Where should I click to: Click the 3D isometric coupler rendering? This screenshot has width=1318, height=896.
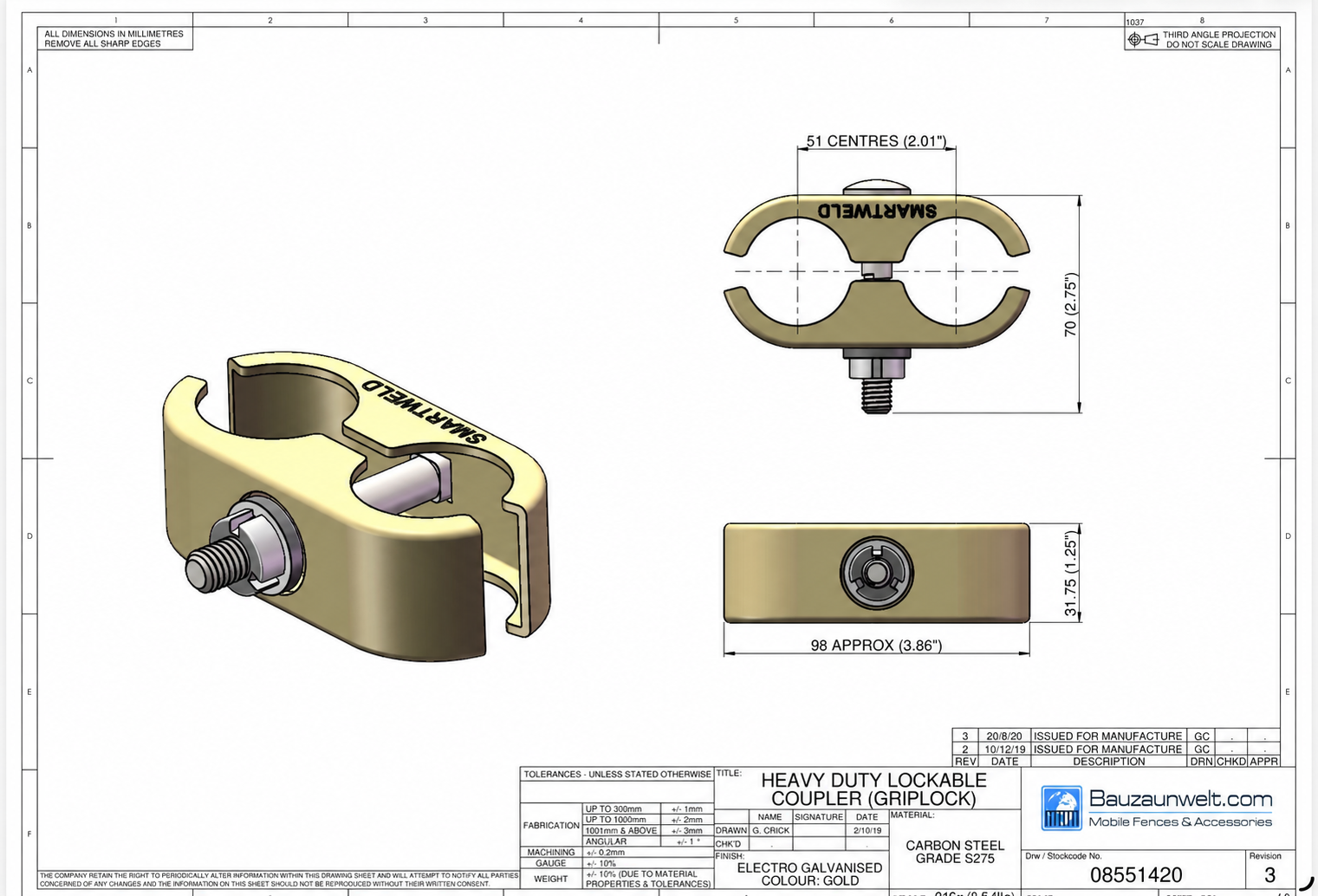[356, 507]
